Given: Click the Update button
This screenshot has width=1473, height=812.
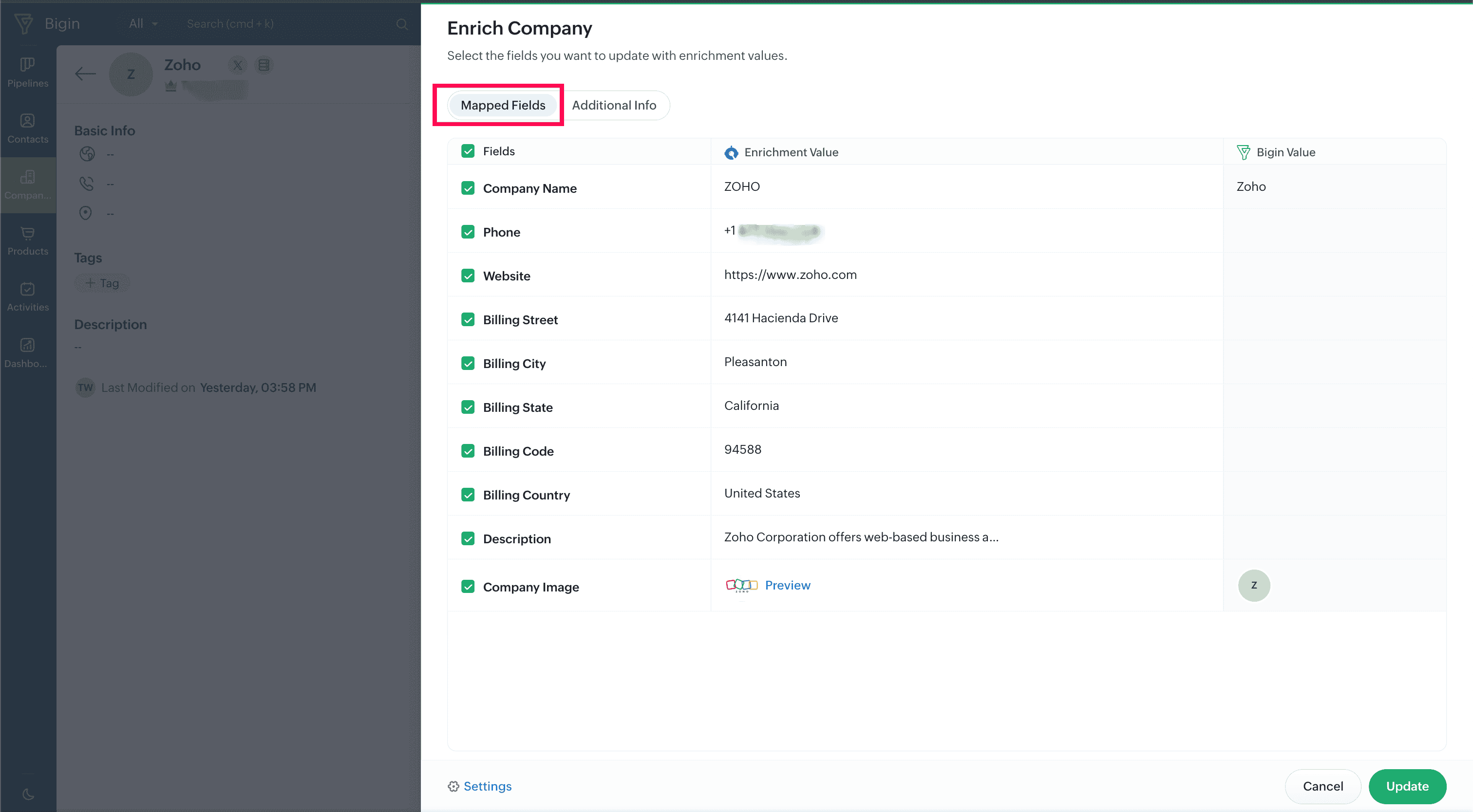Looking at the screenshot, I should coord(1407,786).
